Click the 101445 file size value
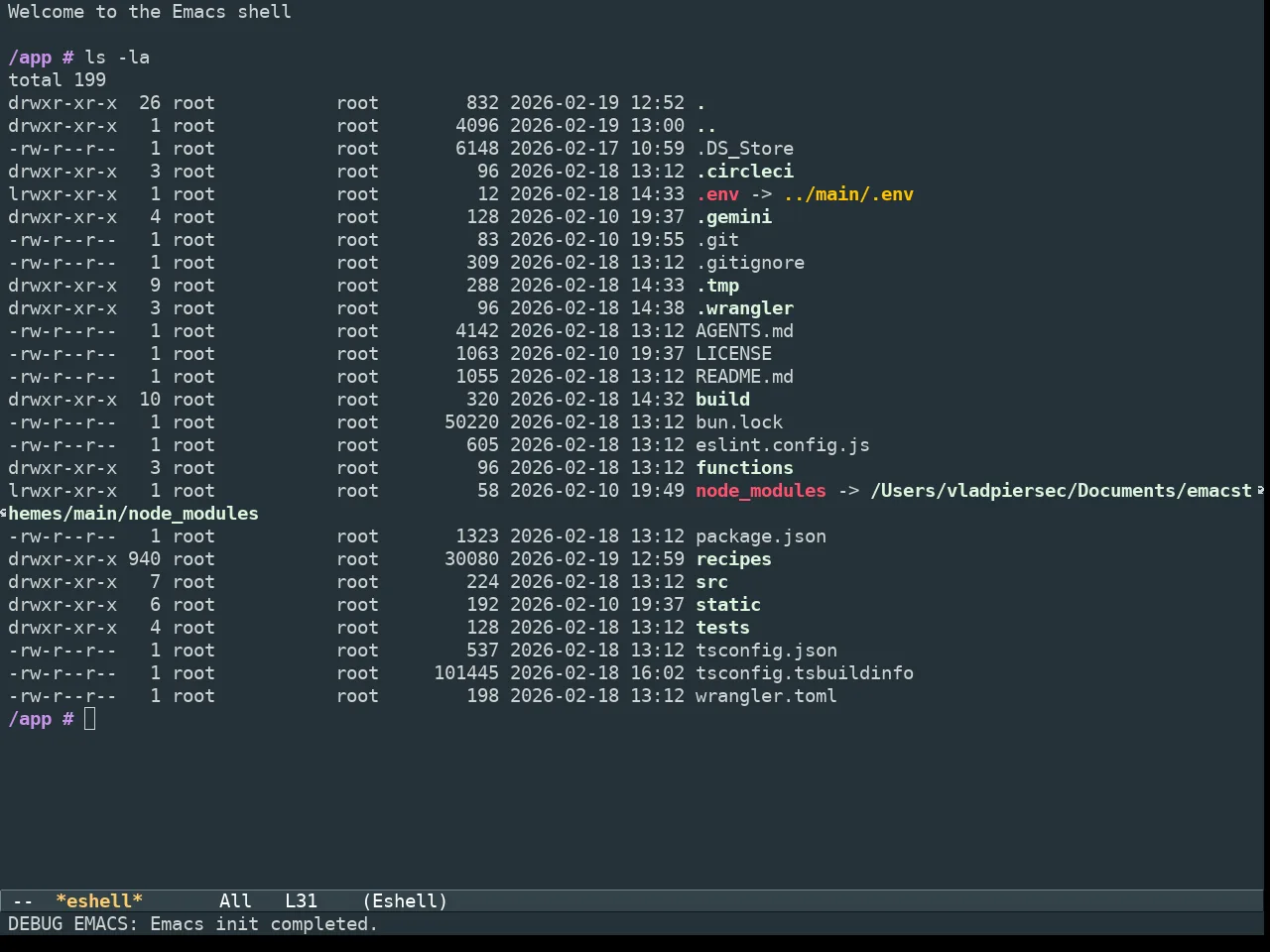This screenshot has height=952, width=1270. coord(466,673)
